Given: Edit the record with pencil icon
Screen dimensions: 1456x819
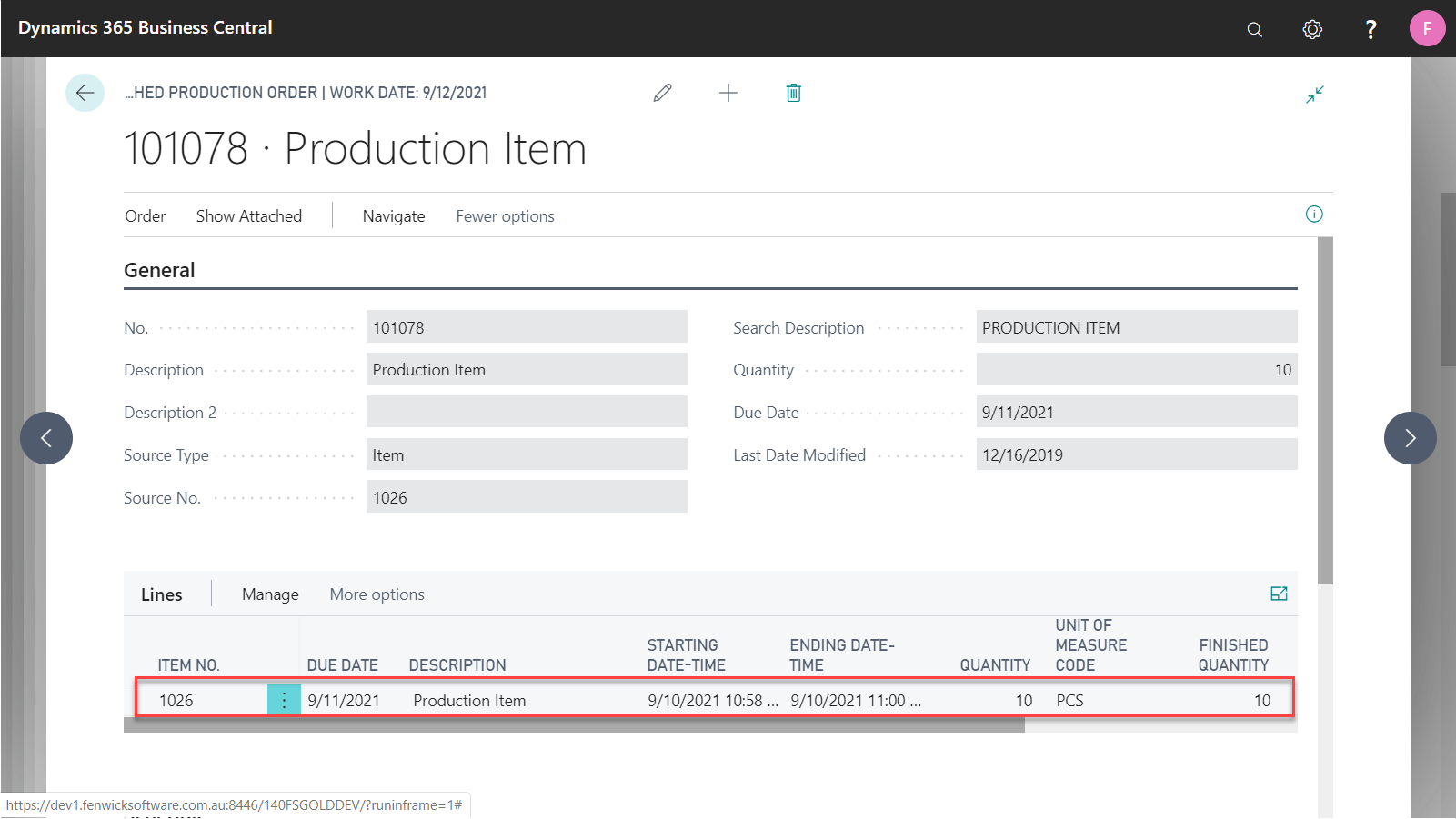Looking at the screenshot, I should 662,93.
